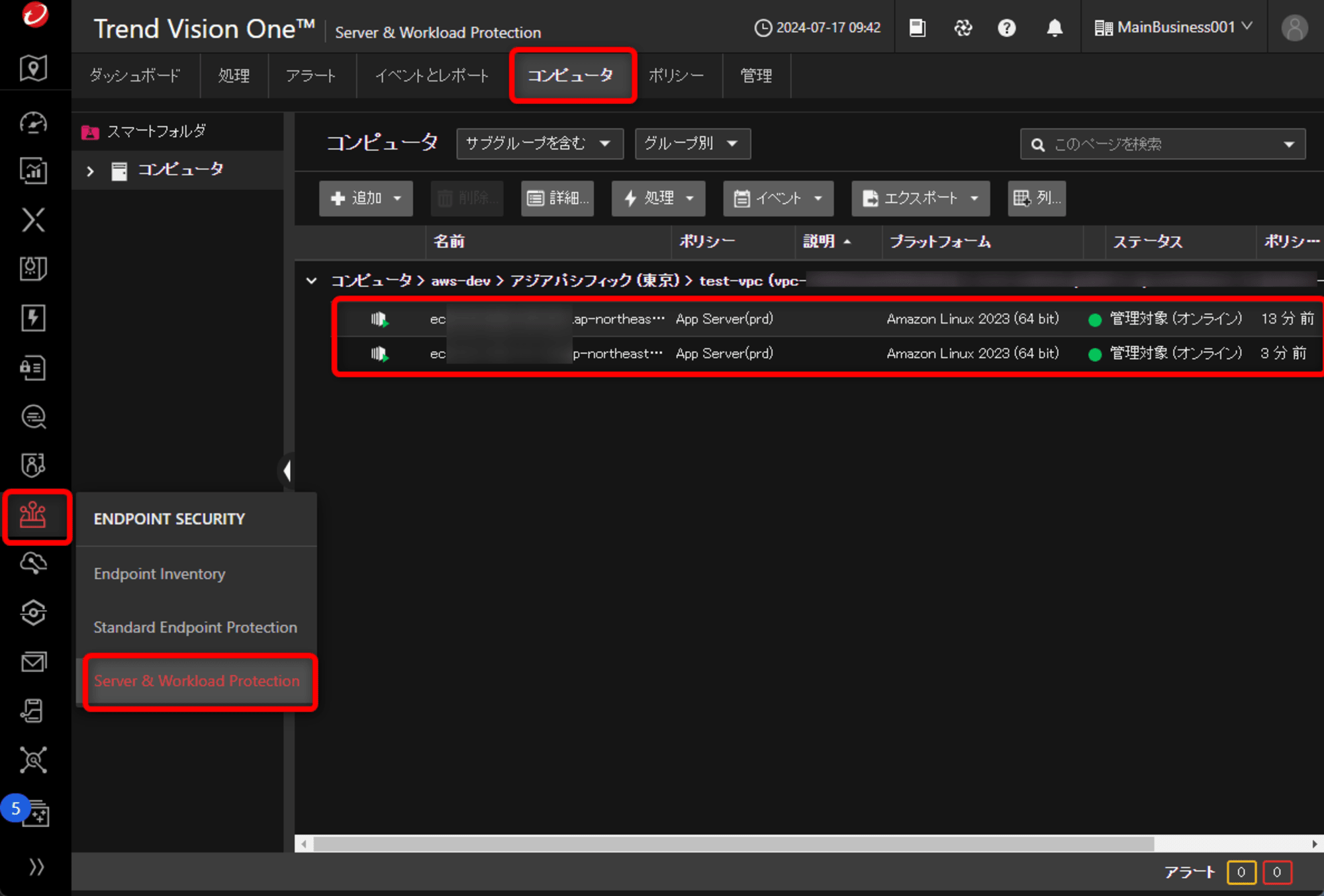The image size is (1324, 896).
Task: Switch to the イベントとレポート tab
Action: pos(432,75)
